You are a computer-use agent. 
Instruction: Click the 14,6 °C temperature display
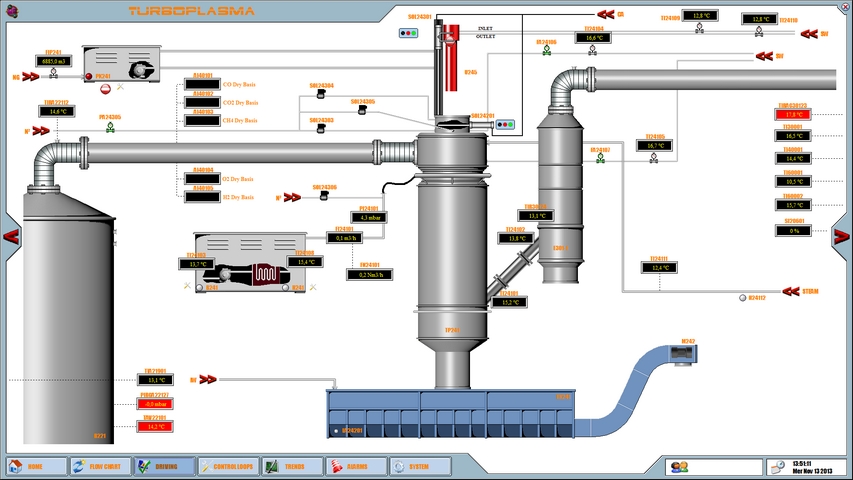click(57, 112)
